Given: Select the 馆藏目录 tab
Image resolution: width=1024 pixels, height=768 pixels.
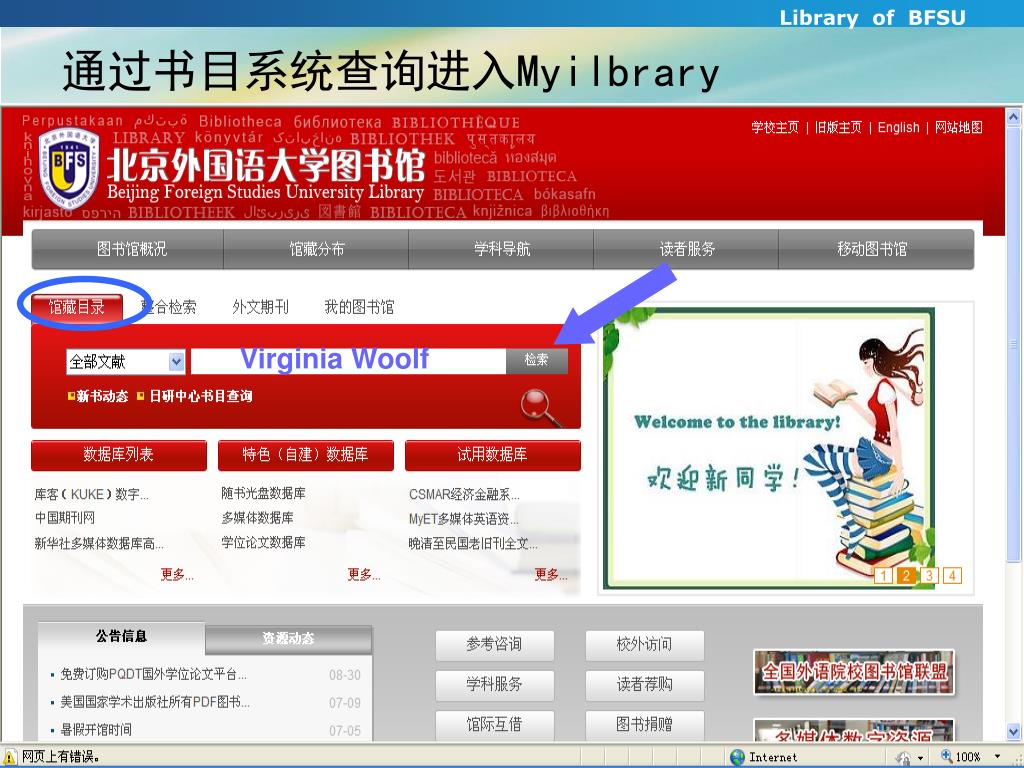Looking at the screenshot, I should coord(76,307).
